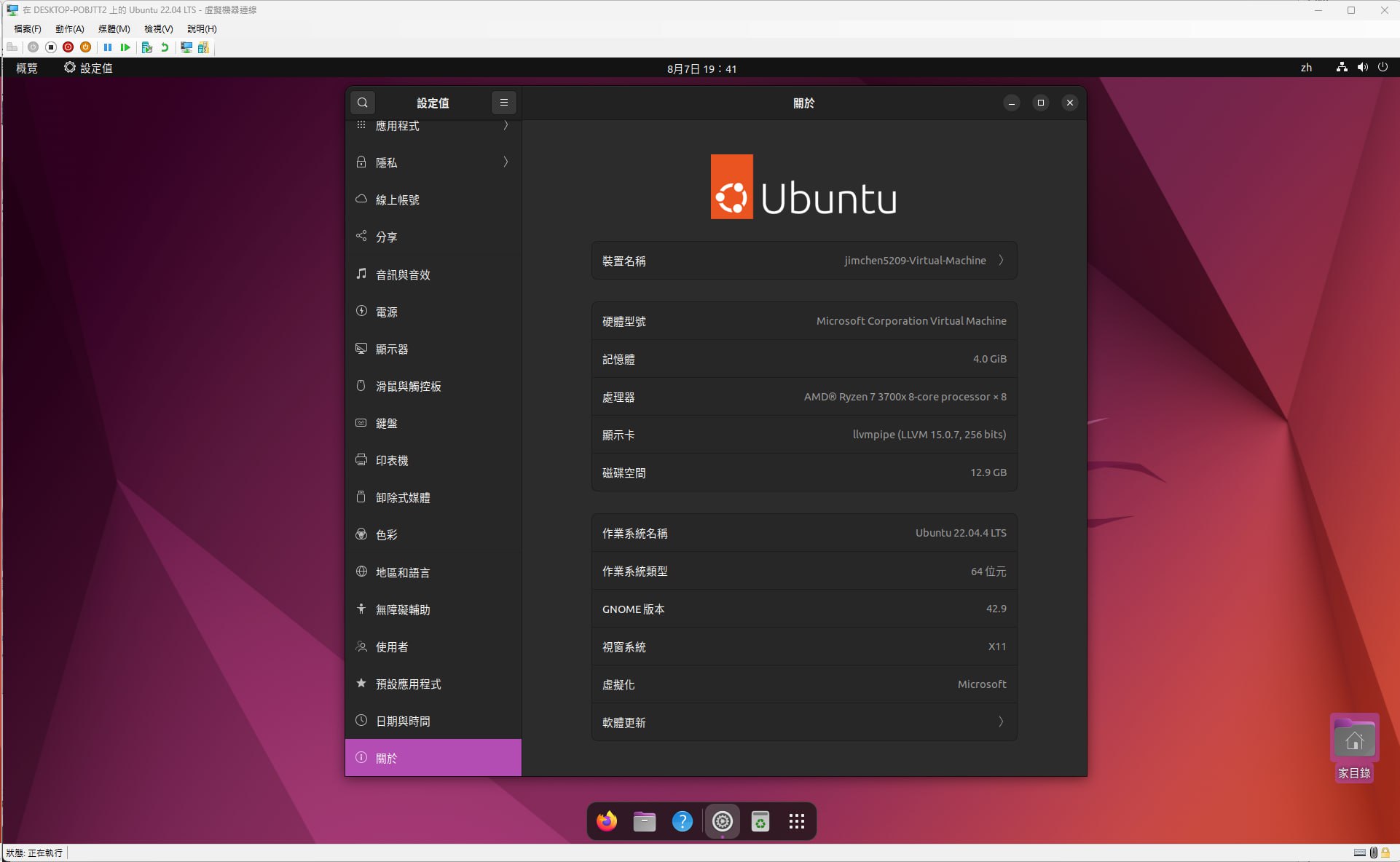Click the 概覽 activities button
The height and width of the screenshot is (862, 1400).
point(27,68)
